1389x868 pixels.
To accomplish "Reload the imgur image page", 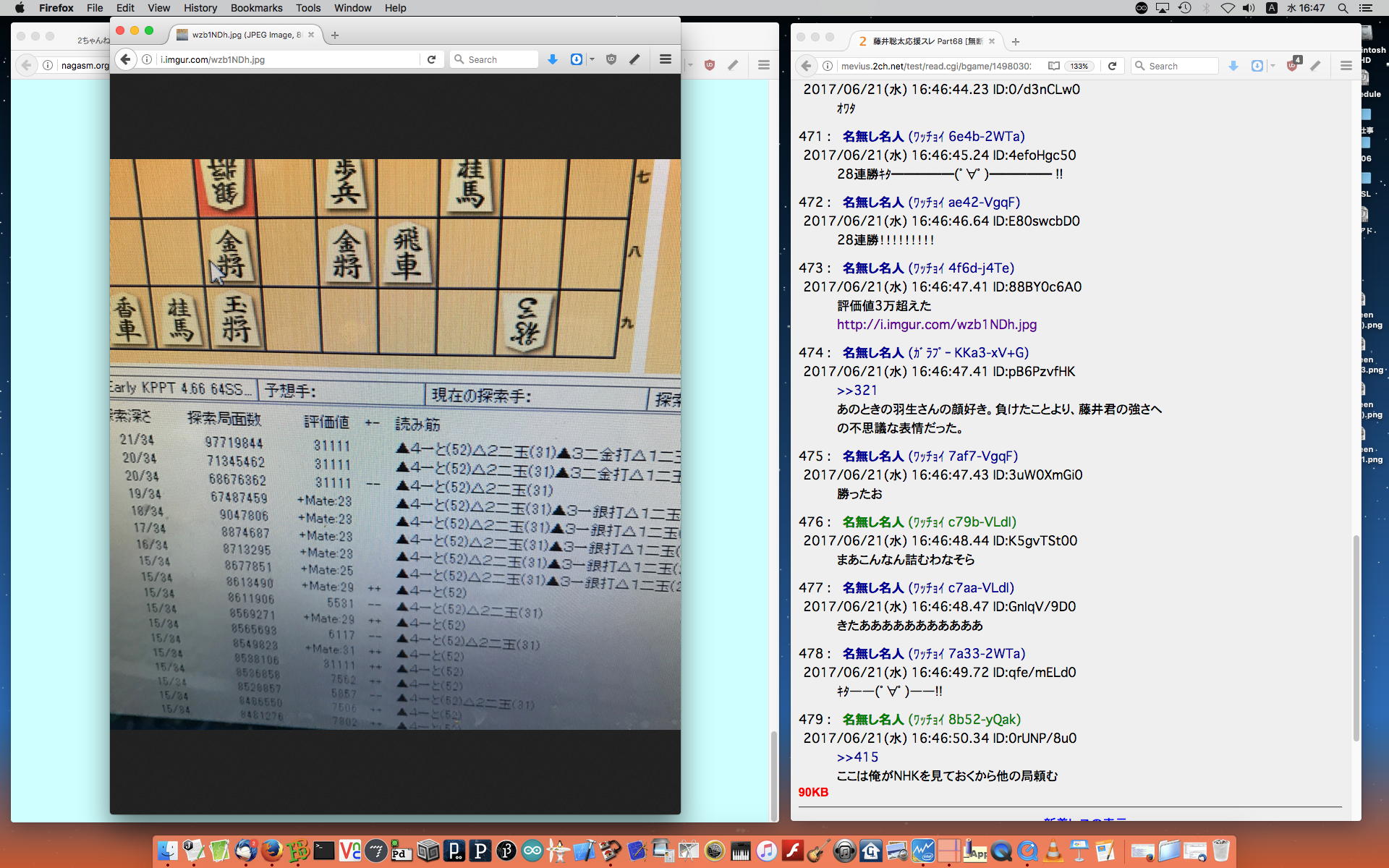I will 431,59.
